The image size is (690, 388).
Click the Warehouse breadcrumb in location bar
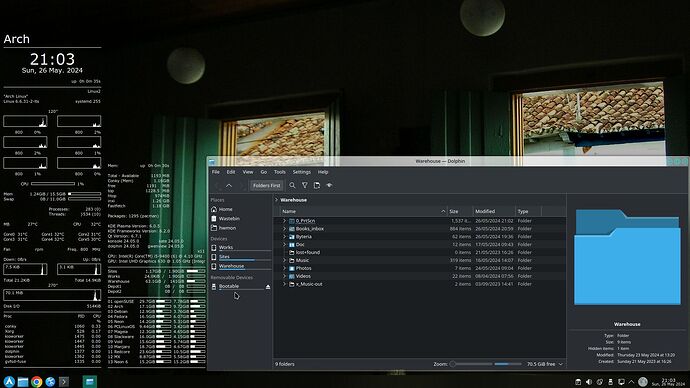pos(294,200)
